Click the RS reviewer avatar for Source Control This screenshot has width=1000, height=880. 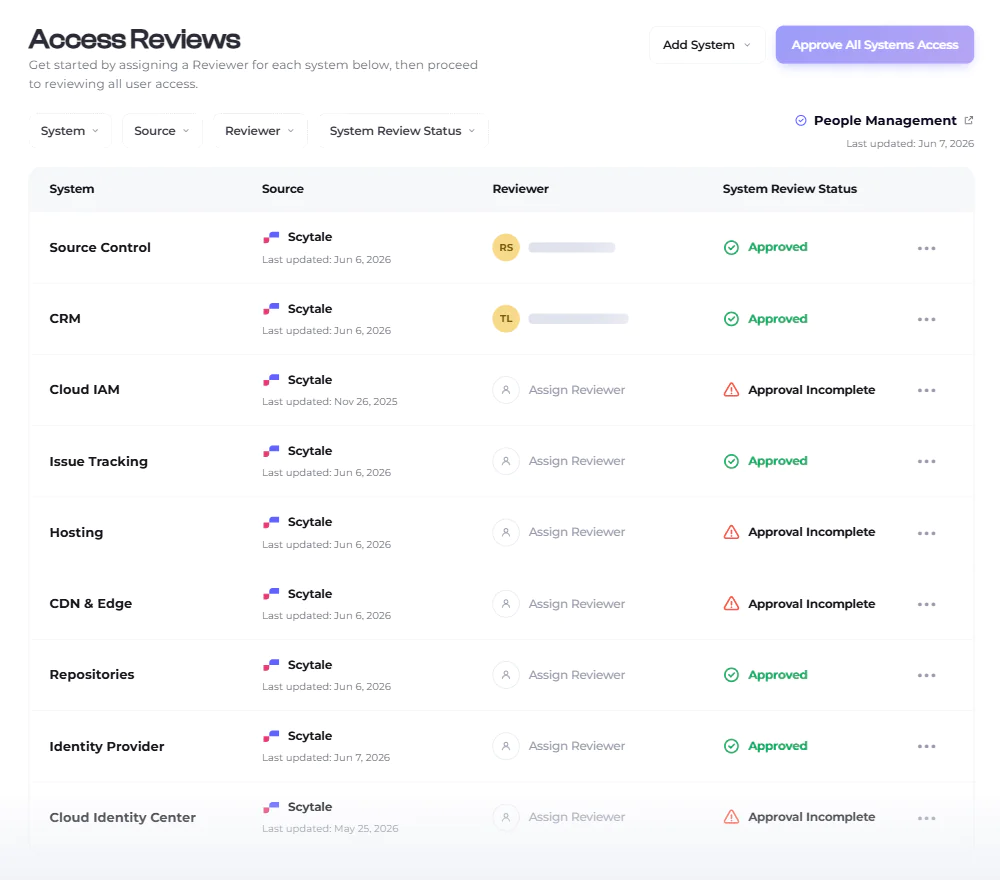click(x=506, y=247)
